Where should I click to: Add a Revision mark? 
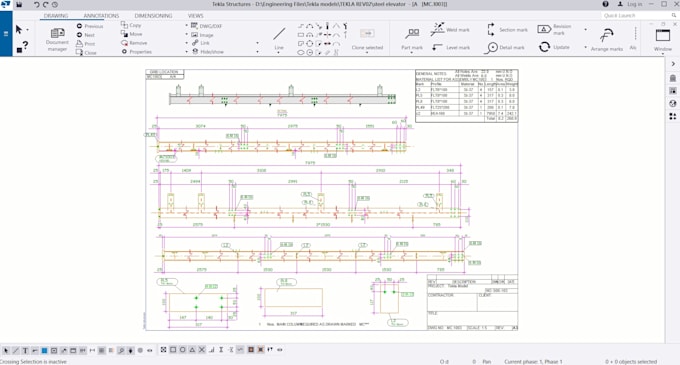(554, 29)
